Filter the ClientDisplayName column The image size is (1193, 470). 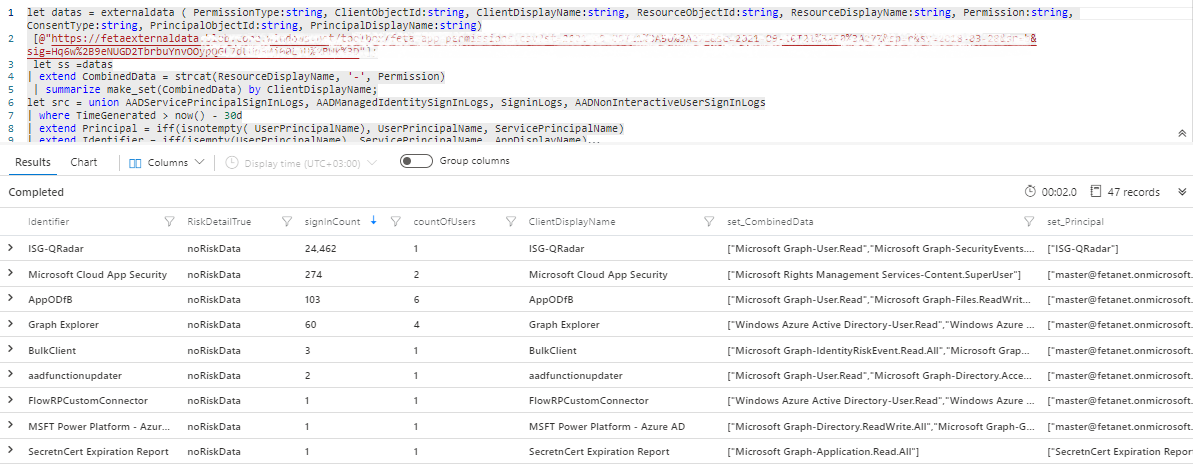point(709,222)
